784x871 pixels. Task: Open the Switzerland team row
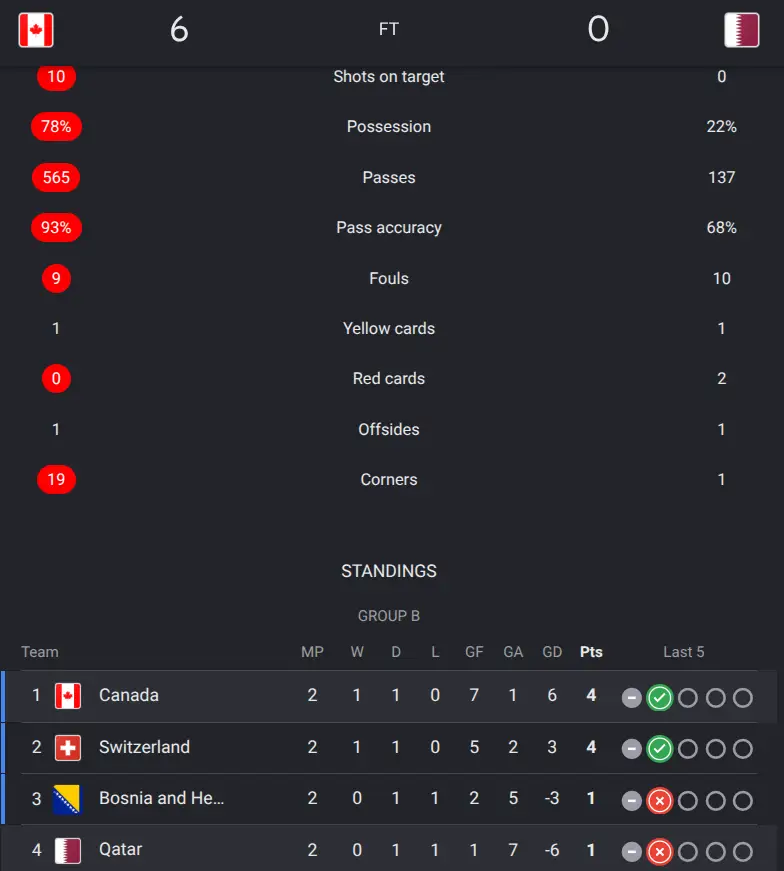coord(389,748)
